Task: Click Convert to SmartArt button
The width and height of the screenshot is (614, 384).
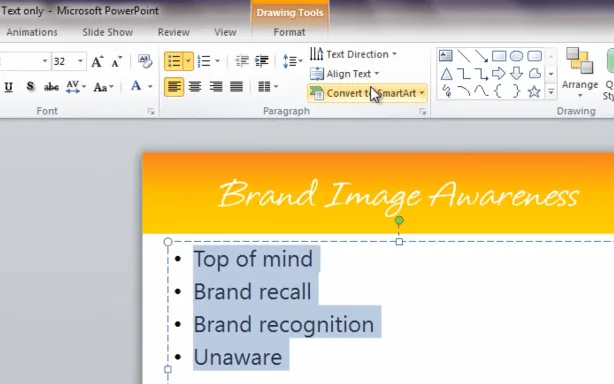Action: pos(367,93)
